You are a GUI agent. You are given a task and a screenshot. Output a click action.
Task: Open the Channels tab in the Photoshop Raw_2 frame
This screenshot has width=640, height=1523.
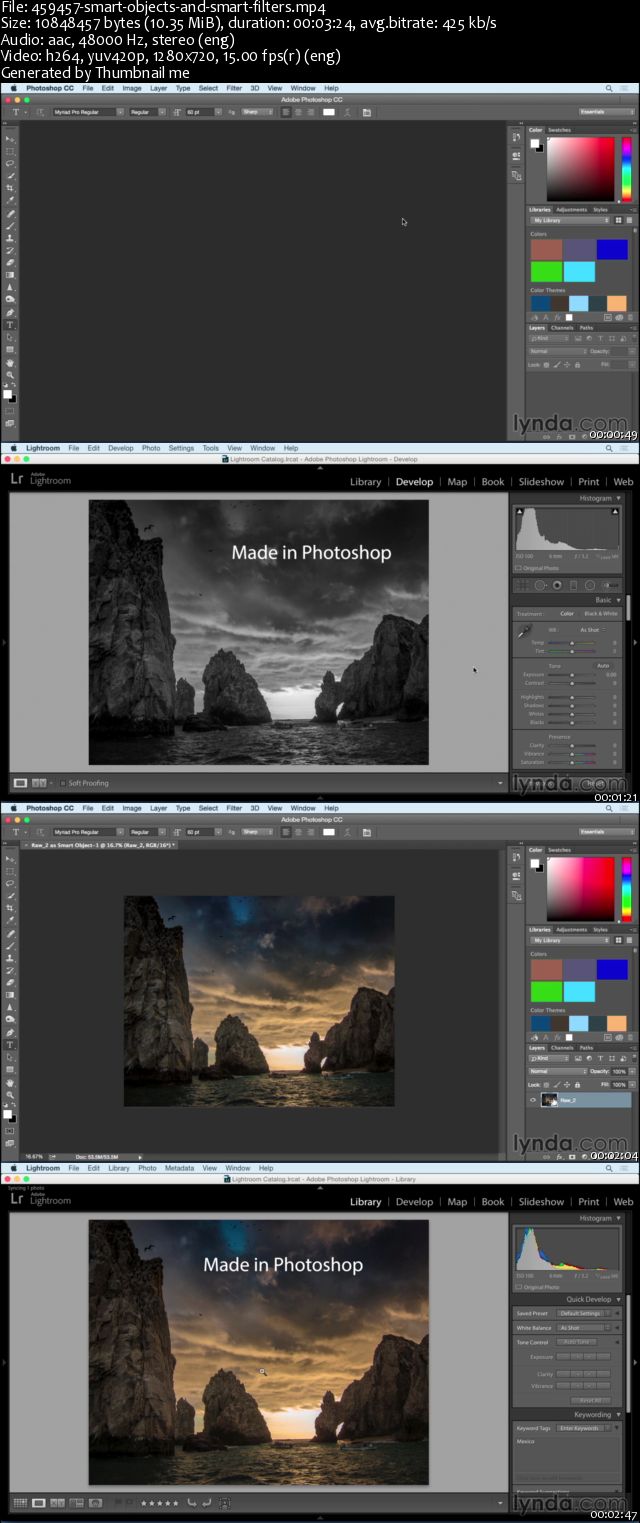pos(562,1048)
